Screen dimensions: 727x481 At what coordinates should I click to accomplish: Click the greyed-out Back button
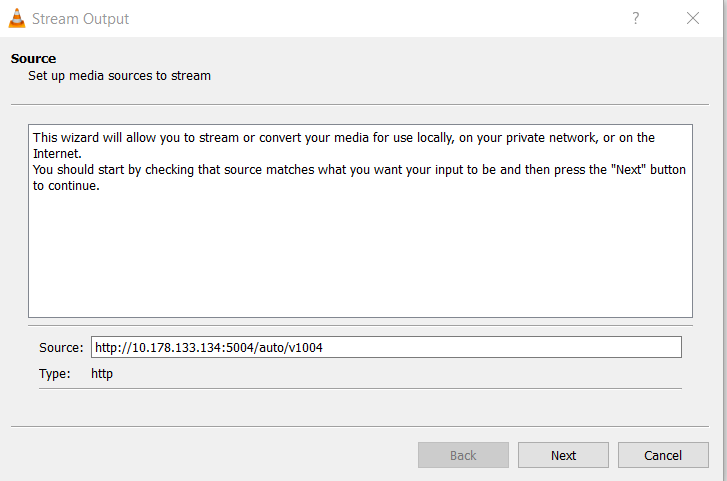coord(463,455)
